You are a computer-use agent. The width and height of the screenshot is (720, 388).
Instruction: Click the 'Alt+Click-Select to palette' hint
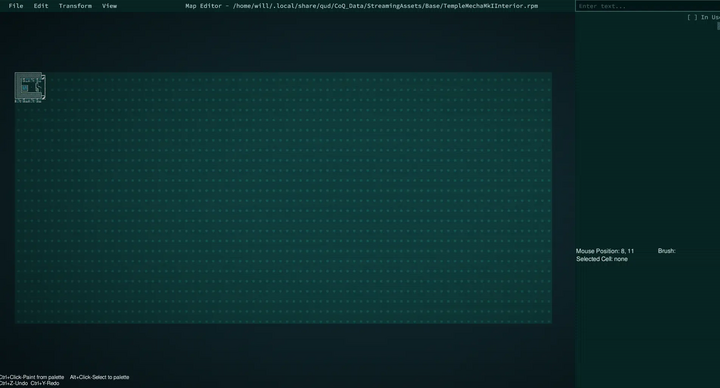pyautogui.click(x=99, y=377)
